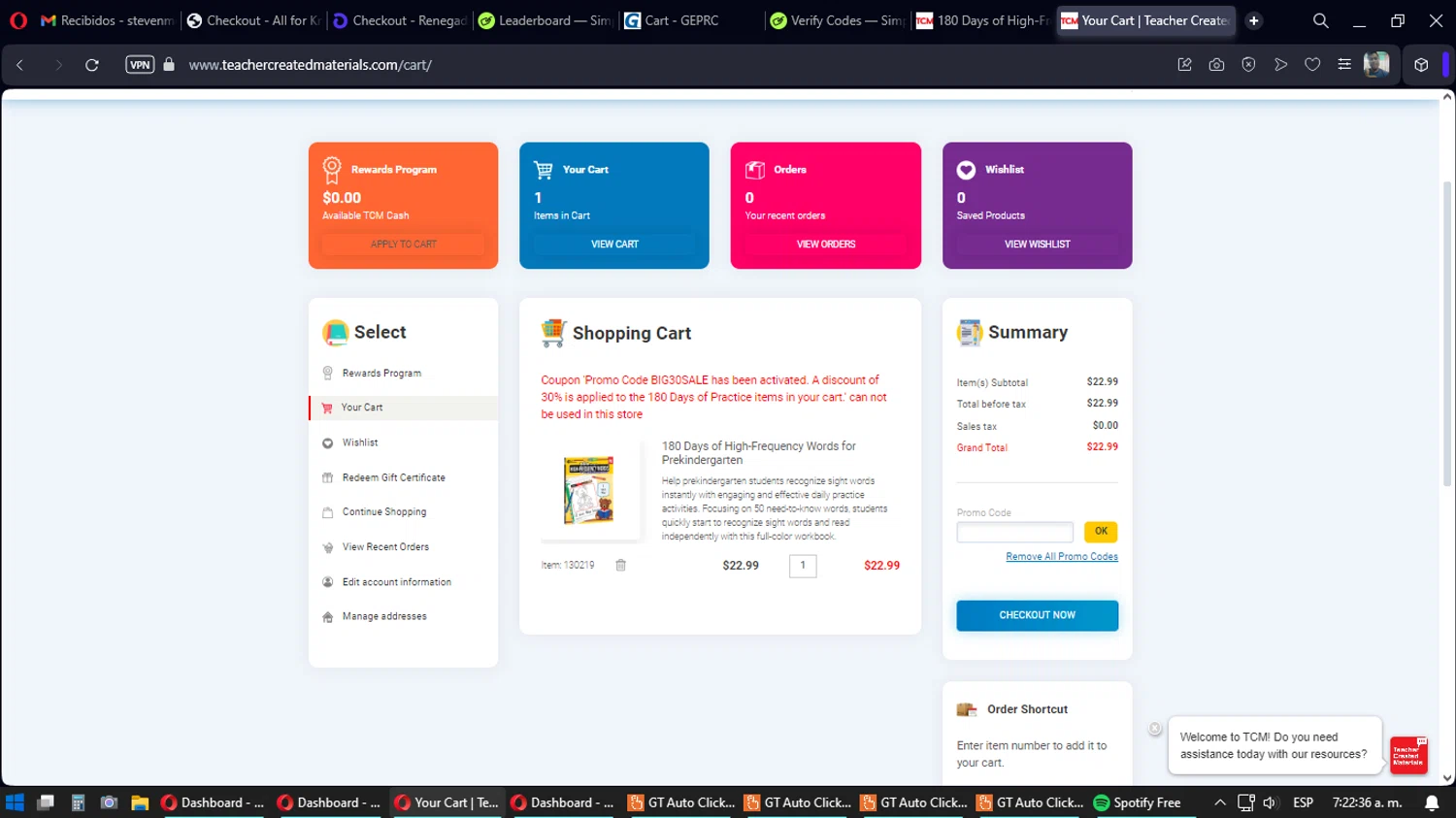Take a snapshot with camera icon
This screenshot has height=818, width=1456.
coord(1216,65)
